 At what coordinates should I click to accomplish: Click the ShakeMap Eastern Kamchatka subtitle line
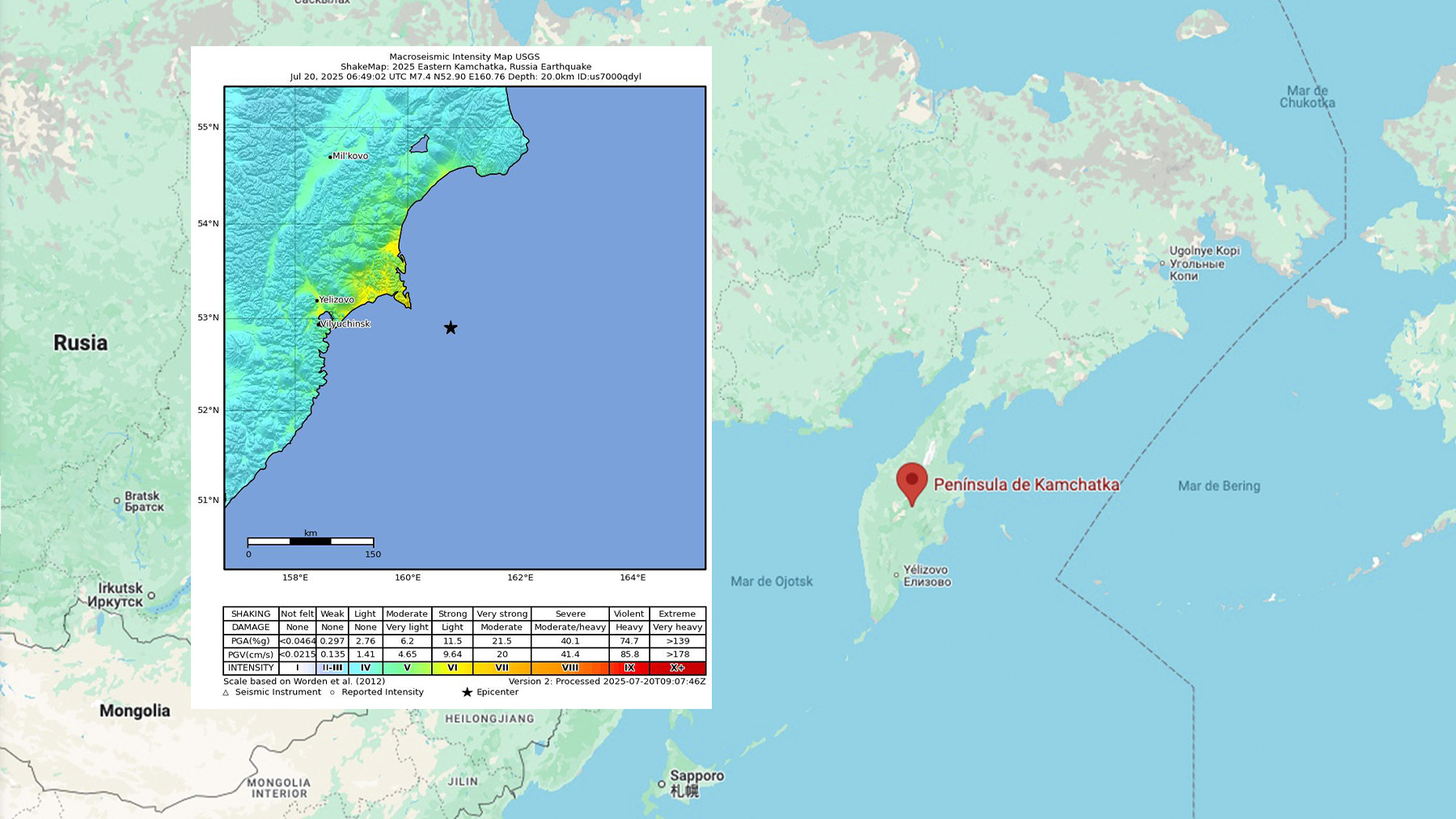click(x=466, y=66)
